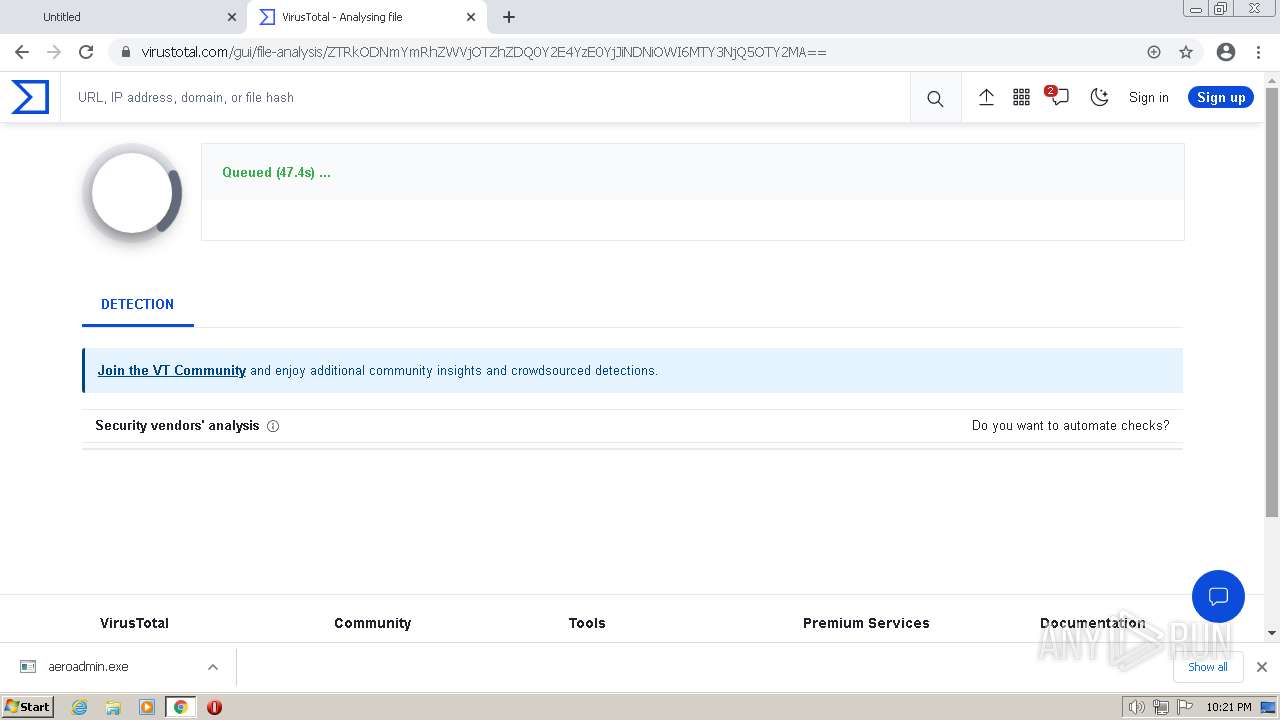The height and width of the screenshot is (720, 1280).
Task: Click the Sign in link
Action: point(1148,97)
